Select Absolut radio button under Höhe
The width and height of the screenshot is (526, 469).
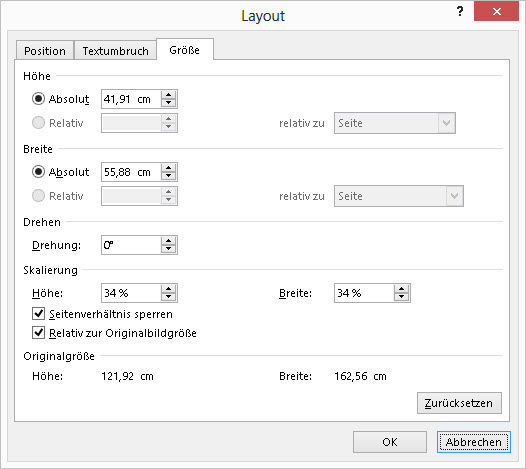coord(38,99)
